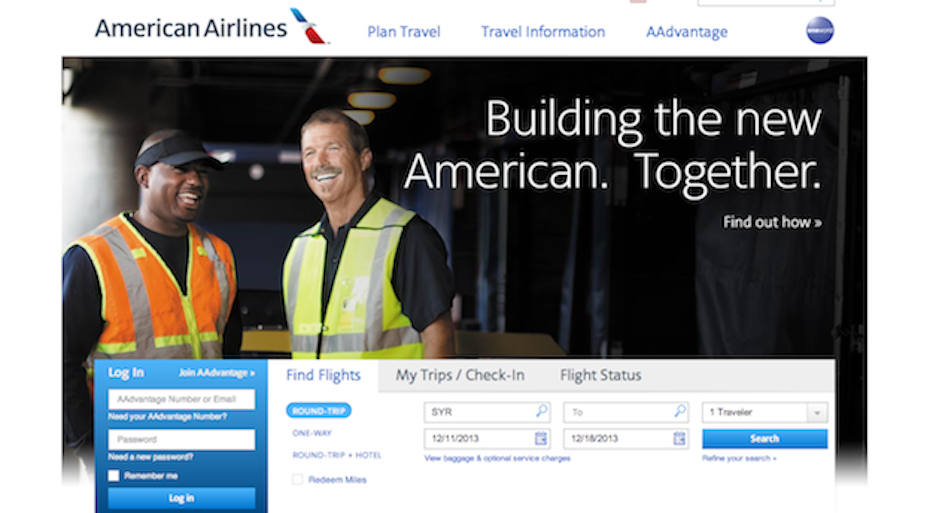Check the Remember me checkbox
930x513 pixels.
point(114,476)
